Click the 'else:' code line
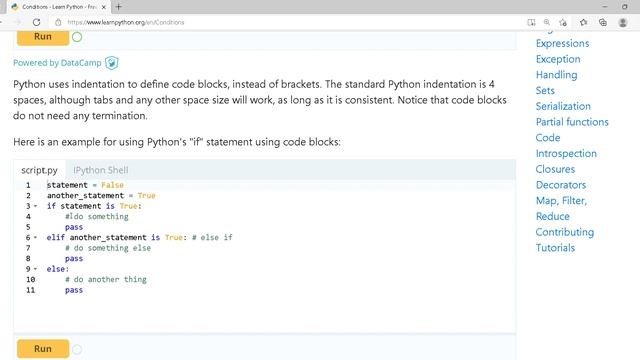The width and height of the screenshot is (640, 360). click(x=58, y=269)
